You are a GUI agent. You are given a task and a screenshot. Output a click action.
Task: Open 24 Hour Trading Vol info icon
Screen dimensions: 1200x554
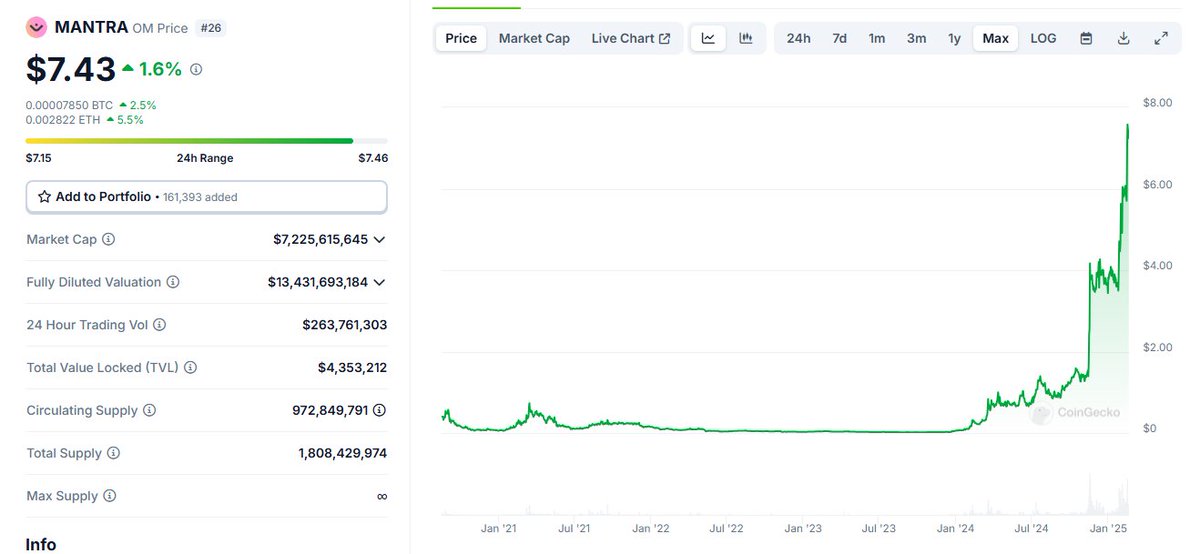(160, 325)
